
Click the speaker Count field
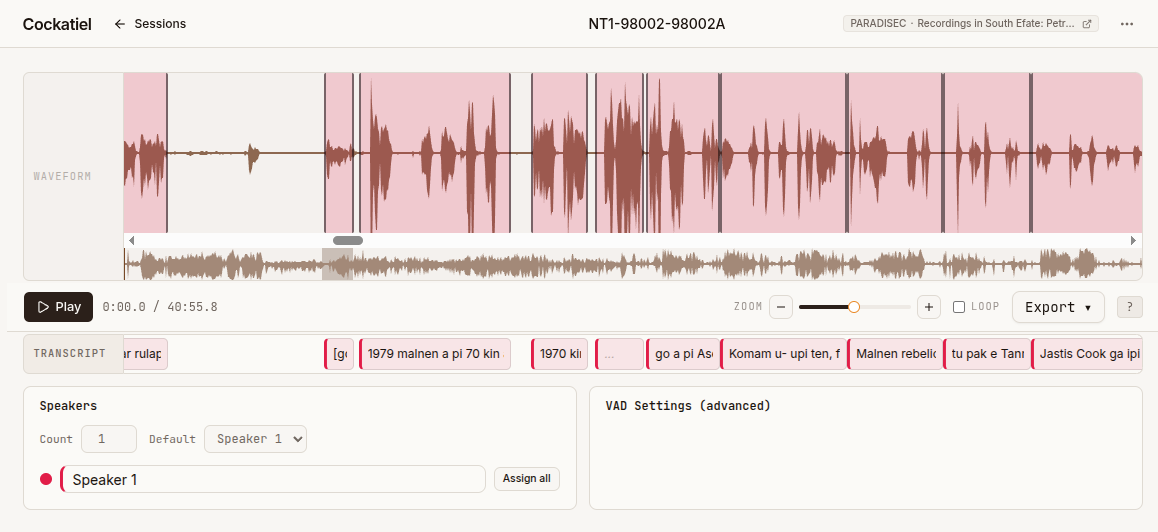(109, 439)
